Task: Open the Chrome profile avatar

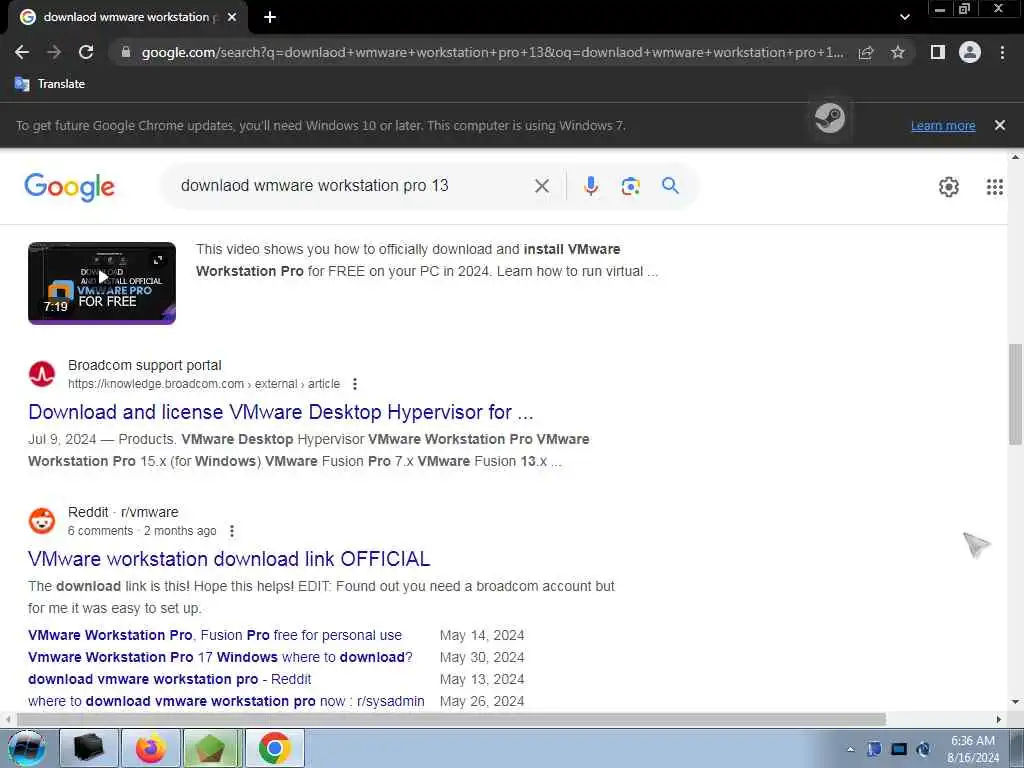Action: tap(970, 52)
